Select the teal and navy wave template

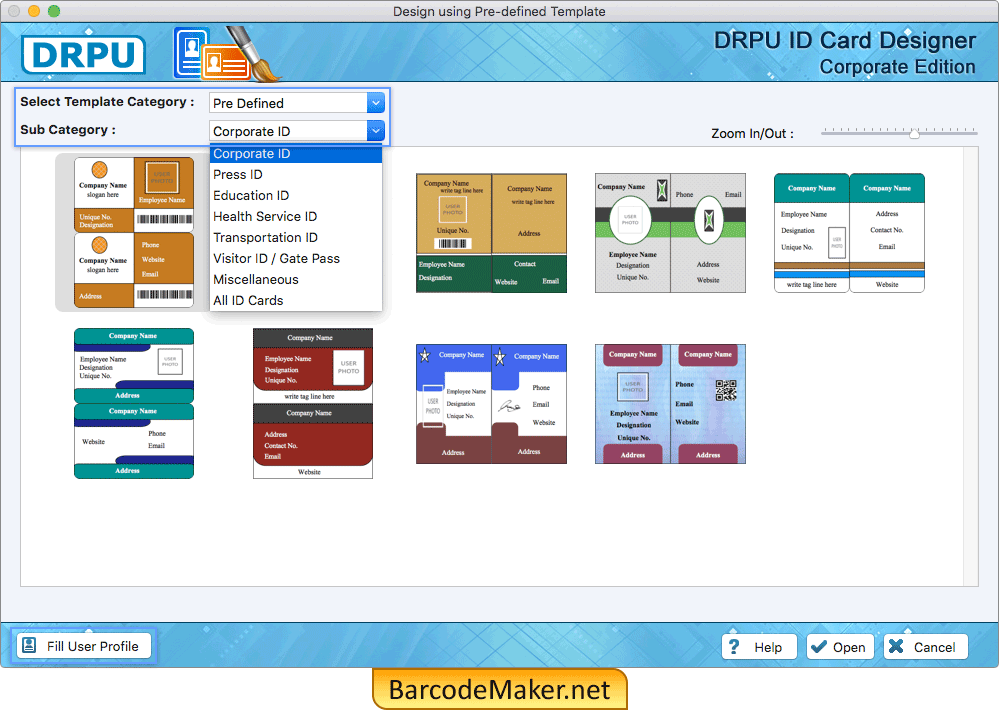pyautogui.click(x=134, y=404)
